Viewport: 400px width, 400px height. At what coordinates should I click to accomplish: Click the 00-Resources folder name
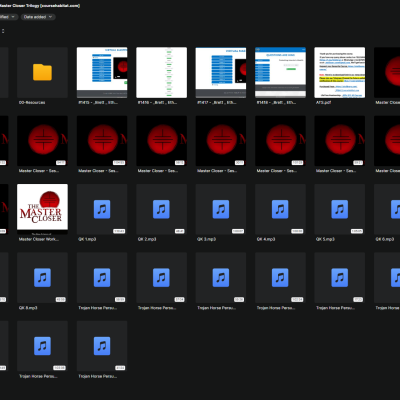point(32,102)
